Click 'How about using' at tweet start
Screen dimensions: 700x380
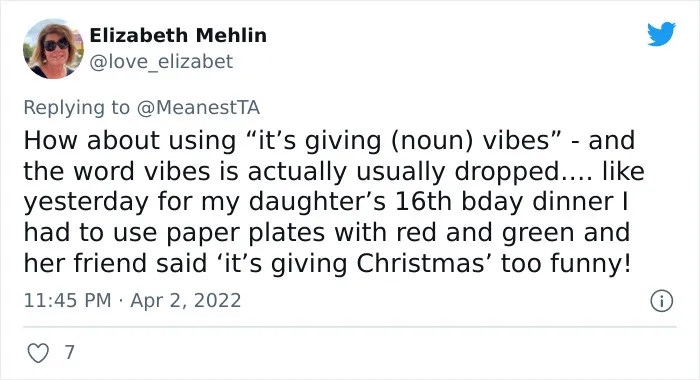pos(130,141)
